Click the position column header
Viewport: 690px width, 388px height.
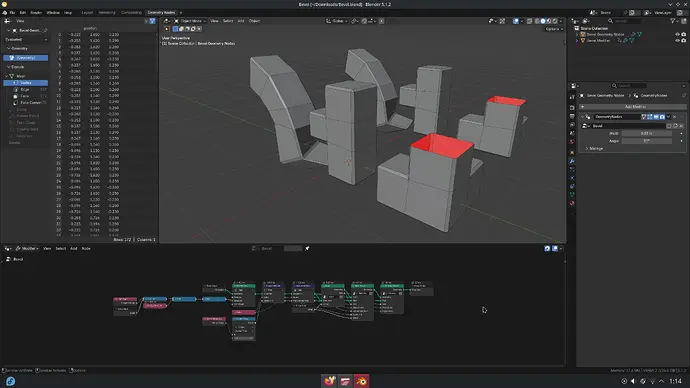(90, 28)
